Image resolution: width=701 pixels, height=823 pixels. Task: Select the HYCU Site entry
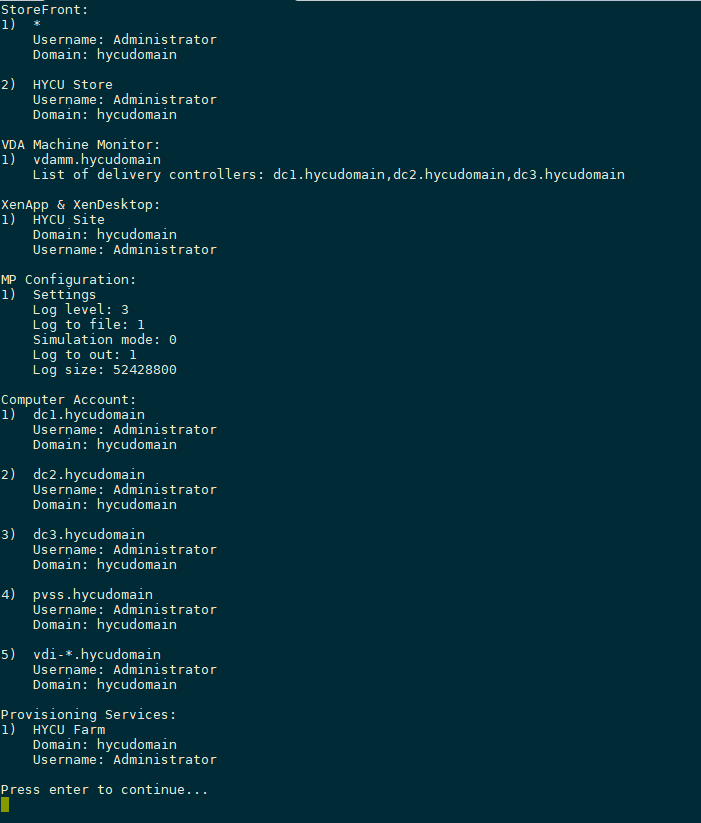[68, 219]
